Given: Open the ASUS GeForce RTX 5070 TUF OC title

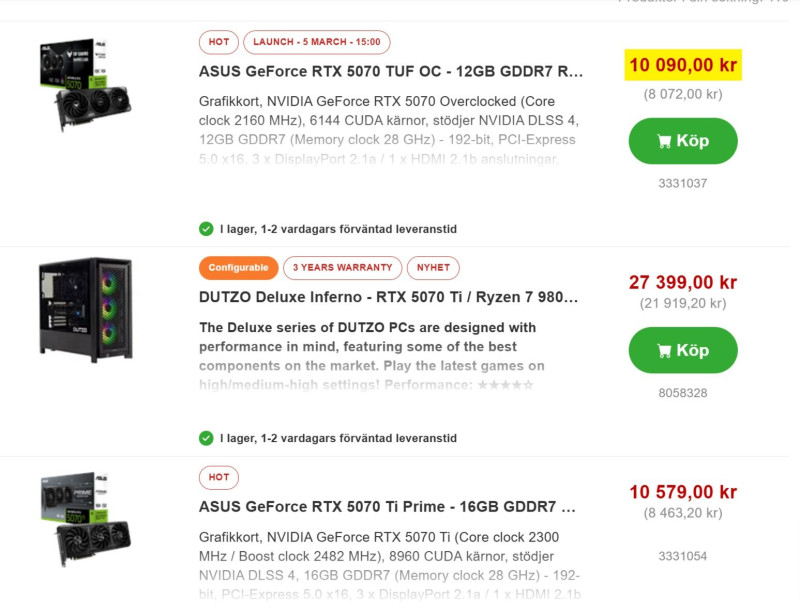Looking at the screenshot, I should (x=391, y=72).
